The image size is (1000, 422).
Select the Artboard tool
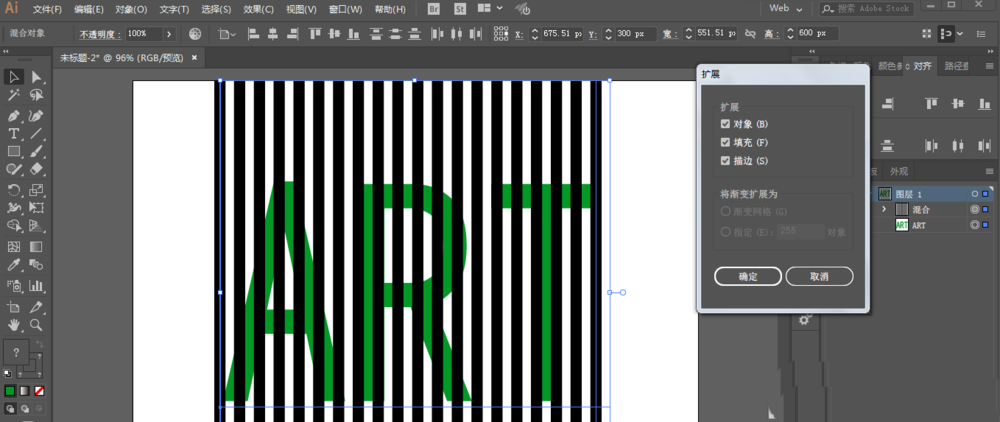(14, 307)
